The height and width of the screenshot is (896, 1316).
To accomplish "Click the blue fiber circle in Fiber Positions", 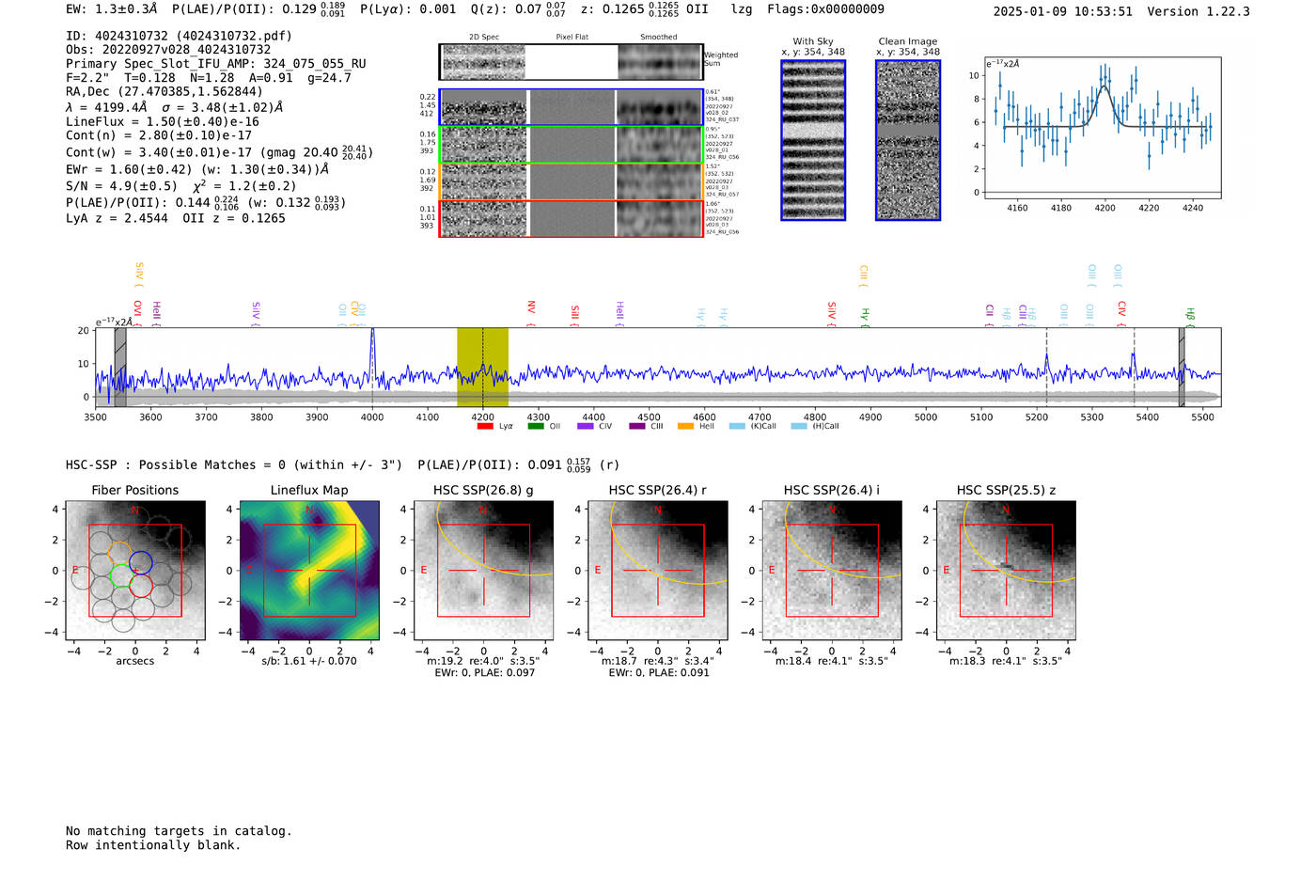I will (141, 562).
